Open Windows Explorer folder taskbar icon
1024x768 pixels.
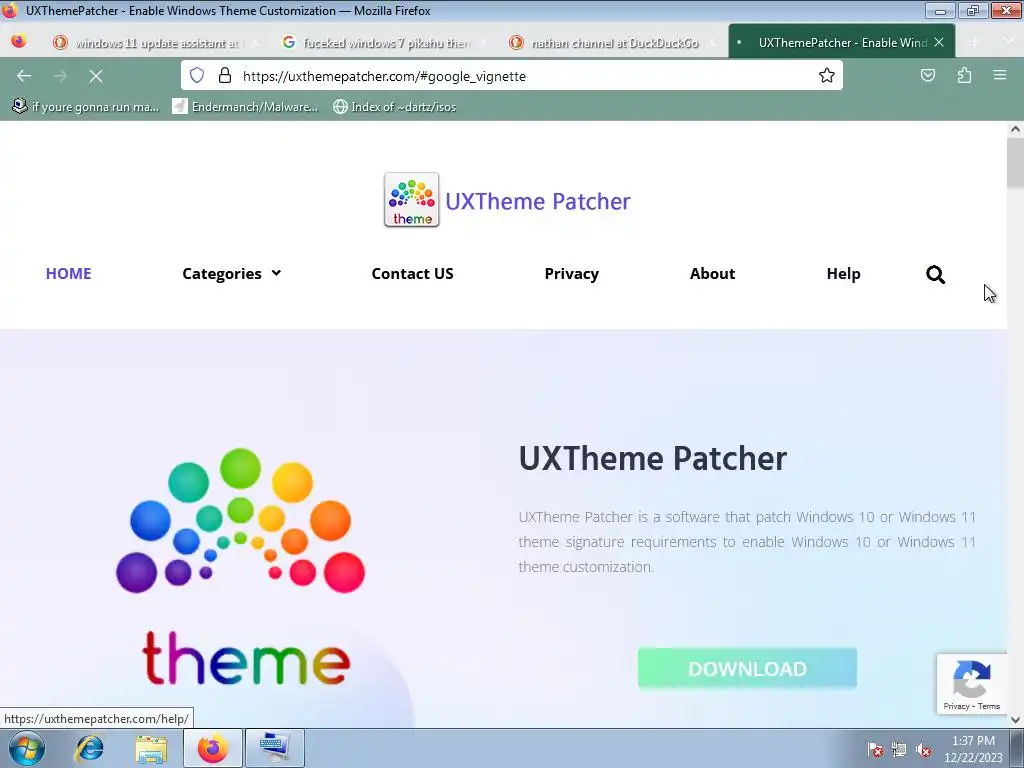tap(151, 748)
